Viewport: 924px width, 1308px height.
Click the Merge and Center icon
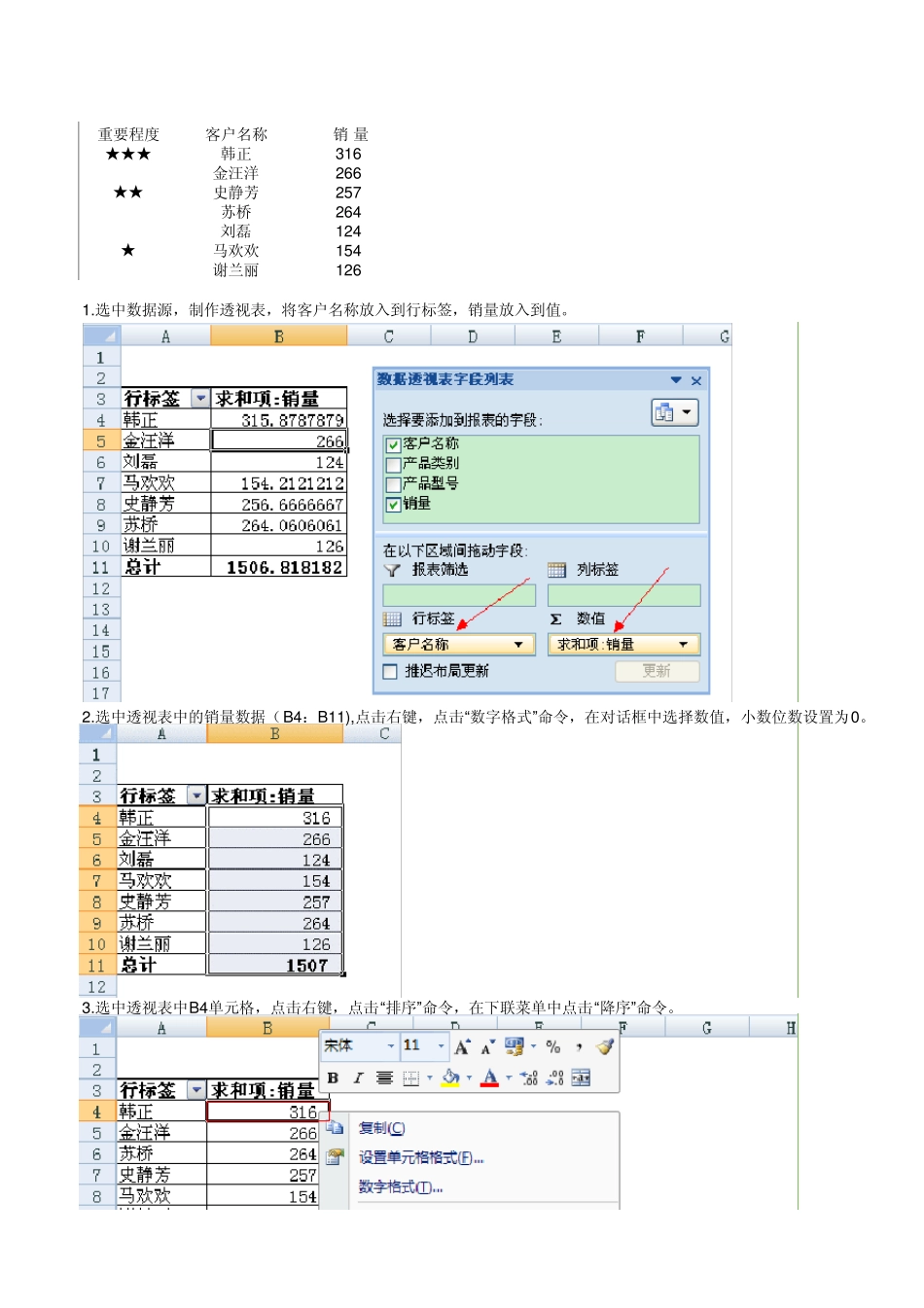[581, 1078]
